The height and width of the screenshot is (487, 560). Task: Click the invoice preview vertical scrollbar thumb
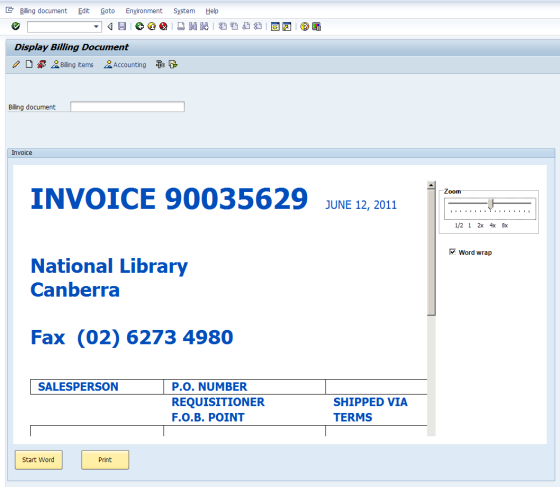click(x=431, y=252)
